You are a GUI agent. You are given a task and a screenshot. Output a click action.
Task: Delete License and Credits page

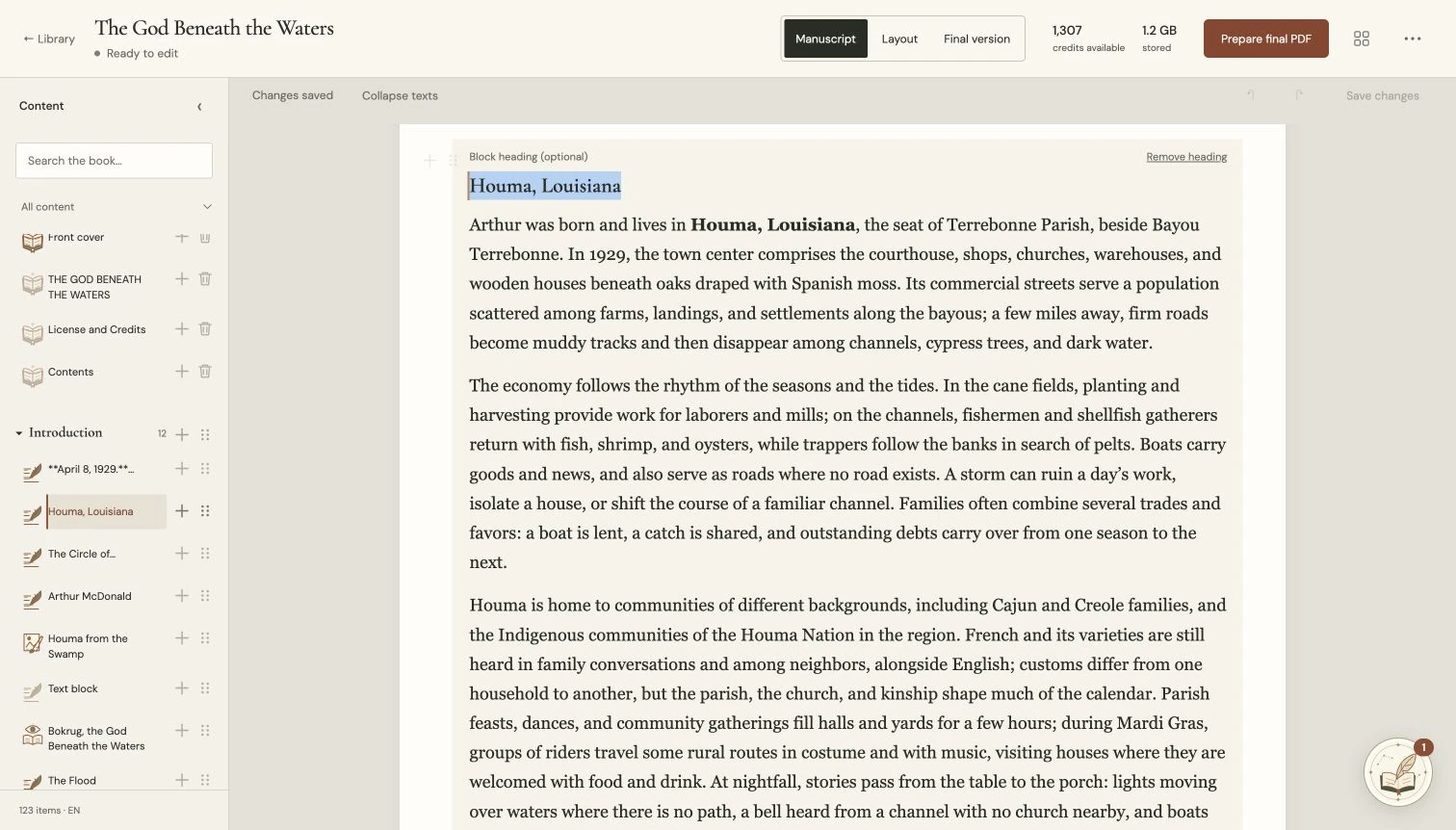click(205, 329)
